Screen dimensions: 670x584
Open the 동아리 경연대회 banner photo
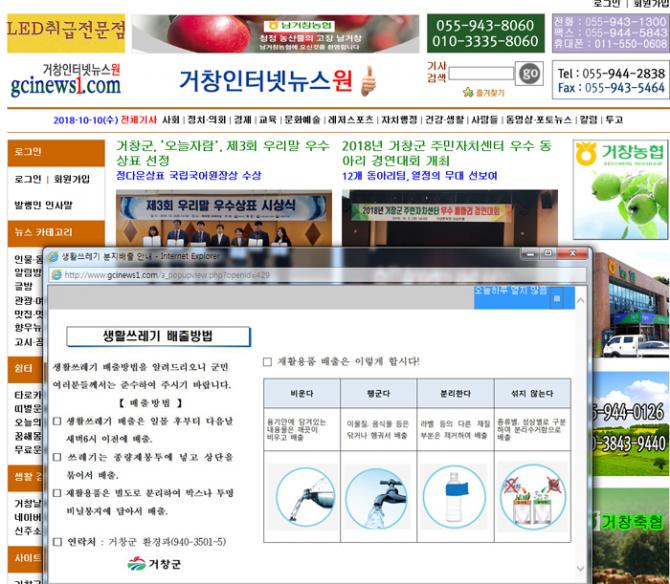pyautogui.click(x=450, y=219)
